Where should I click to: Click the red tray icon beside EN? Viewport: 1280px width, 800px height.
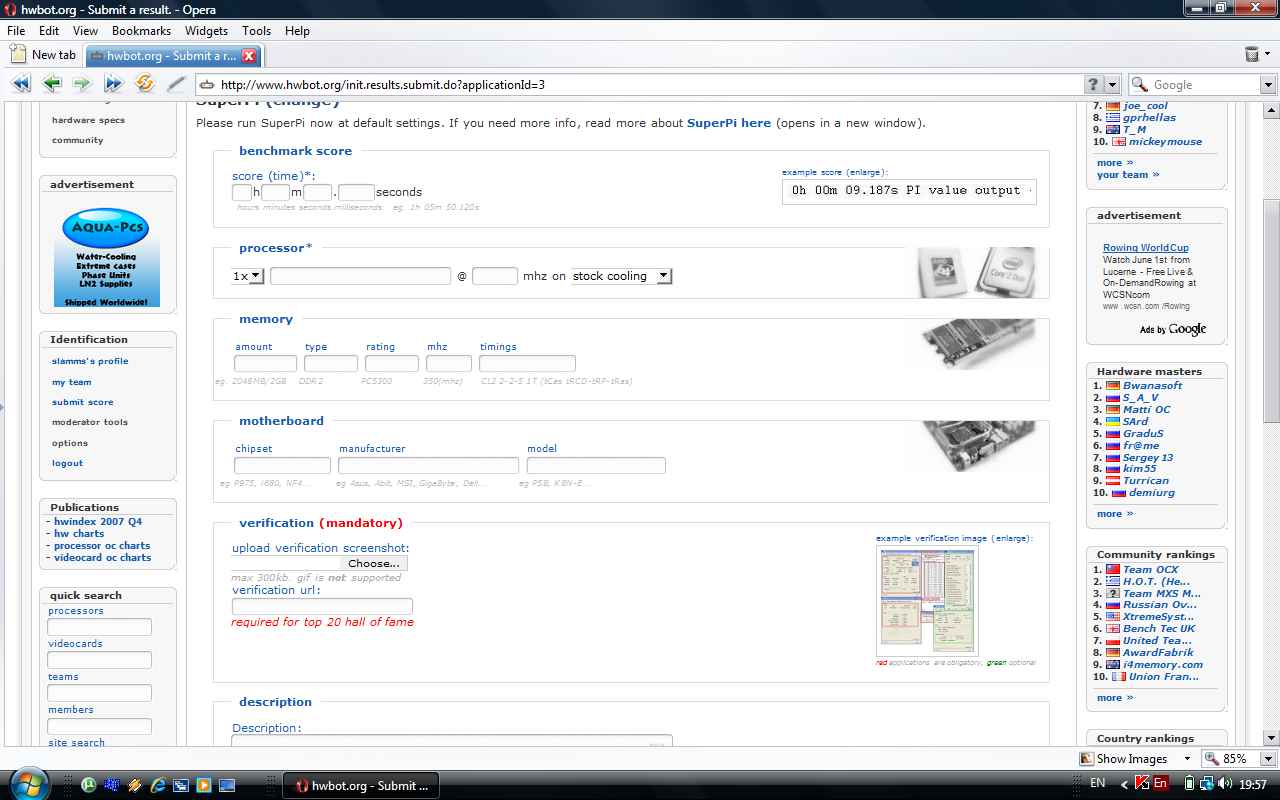pos(1142,784)
